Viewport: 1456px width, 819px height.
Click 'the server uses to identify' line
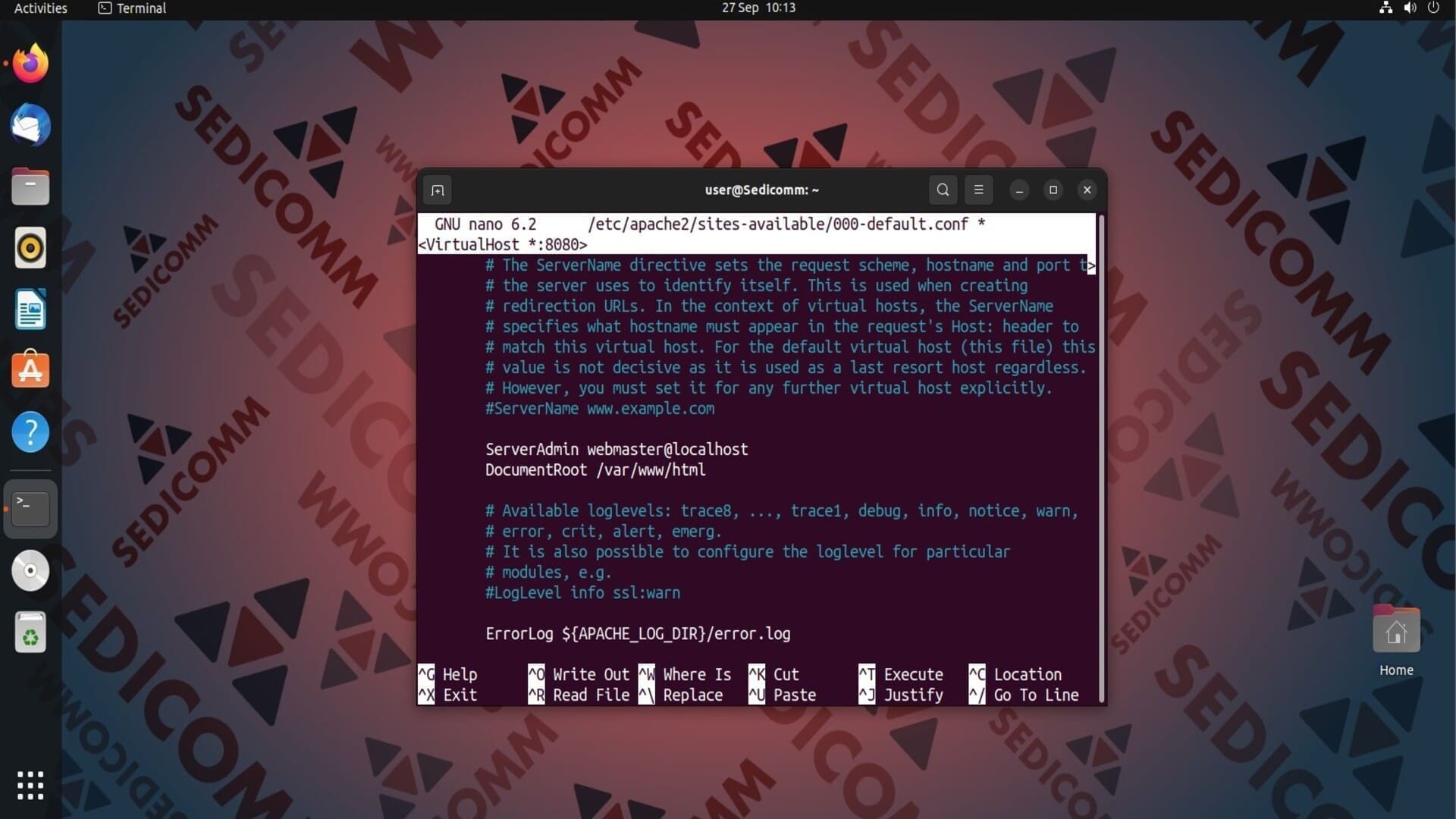[756, 286]
